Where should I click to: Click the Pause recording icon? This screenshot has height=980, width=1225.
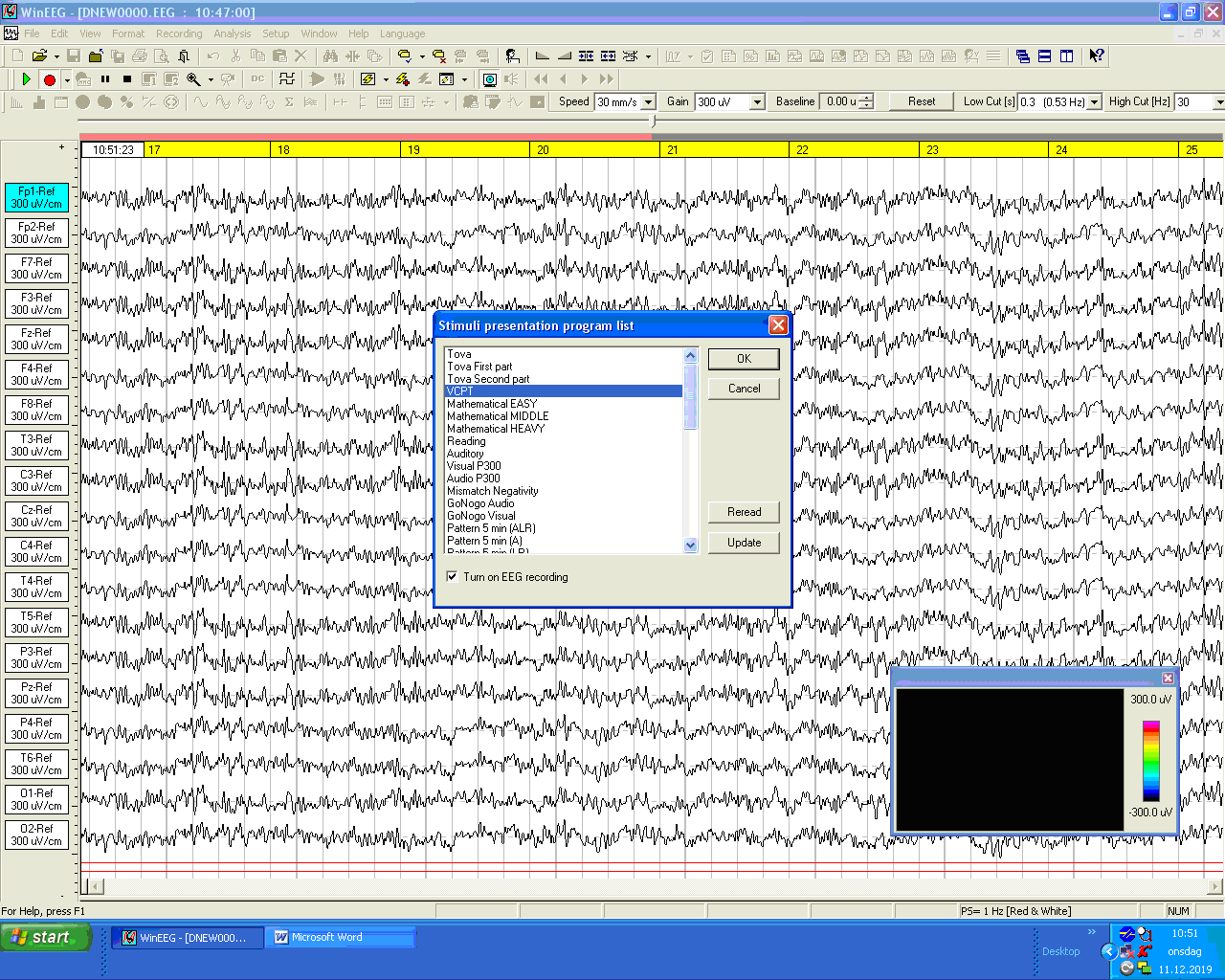click(105, 79)
